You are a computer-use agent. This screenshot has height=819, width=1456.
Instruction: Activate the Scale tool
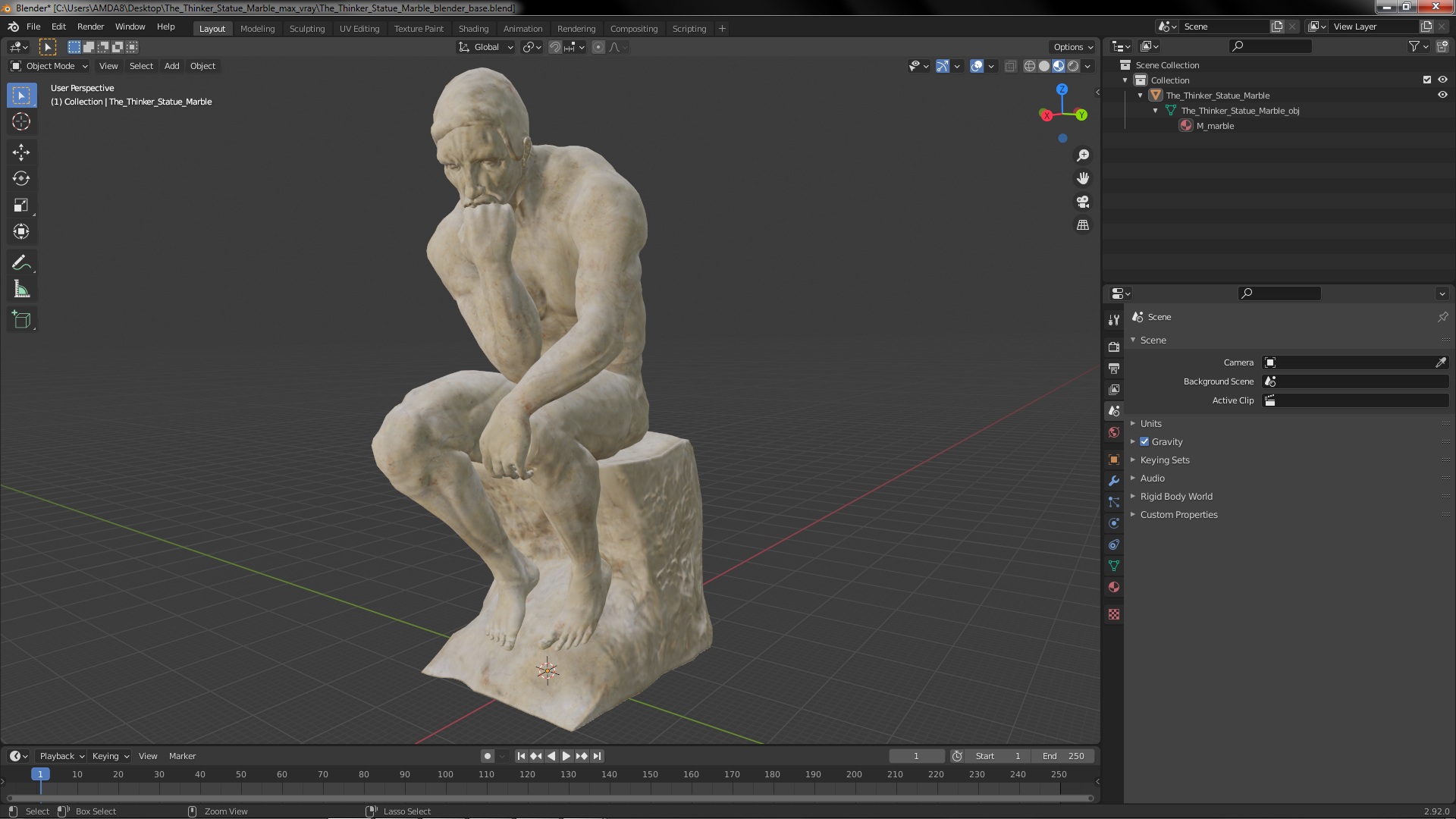(x=21, y=206)
